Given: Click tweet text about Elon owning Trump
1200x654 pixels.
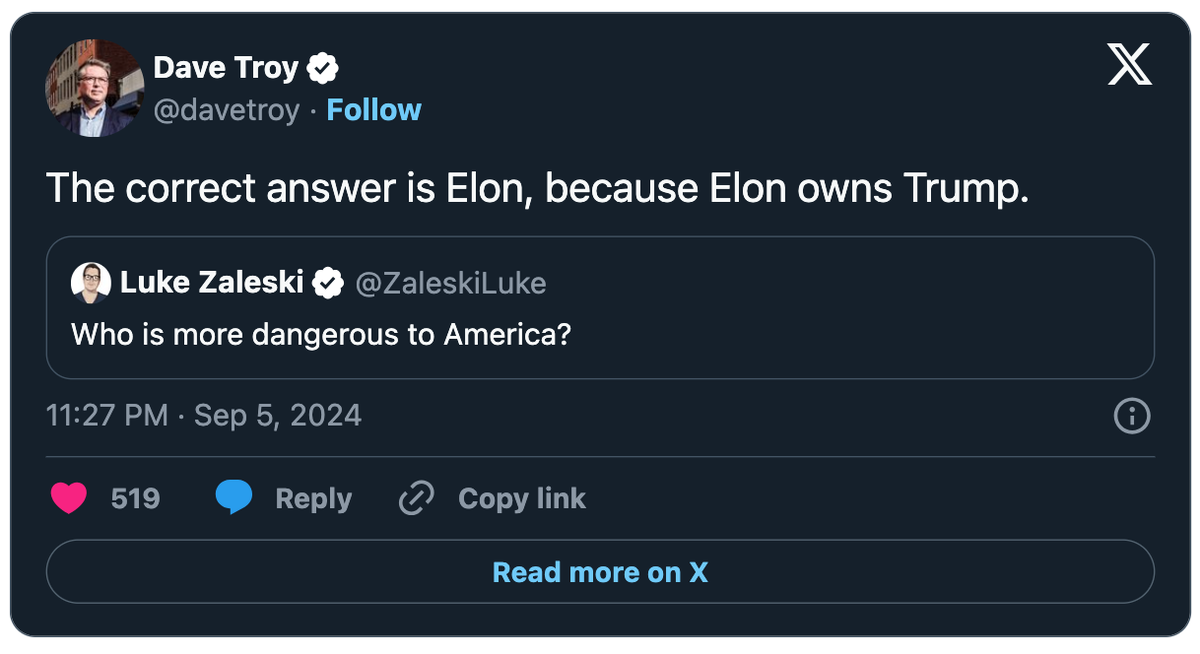Looking at the screenshot, I should coord(538,188).
